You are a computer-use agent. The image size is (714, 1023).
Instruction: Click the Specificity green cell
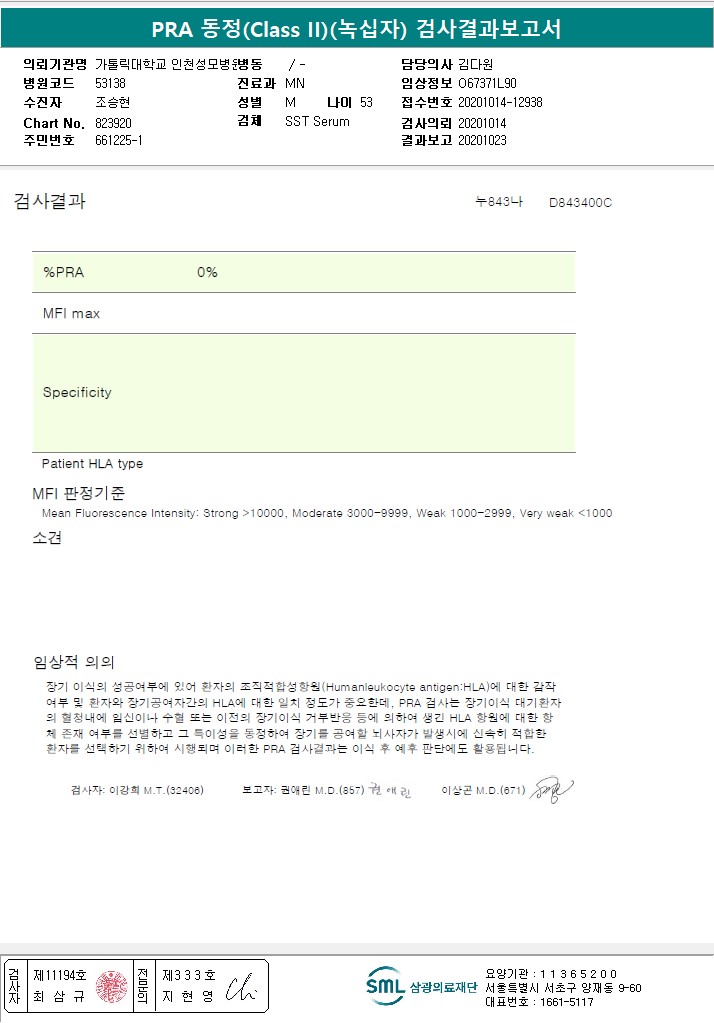(304, 393)
